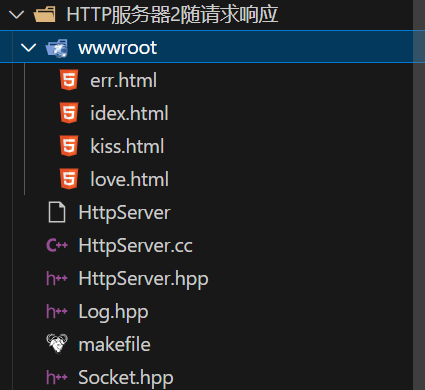Viewport: 425px width, 390px height.
Task: Click the blank file icon beside HttpServer
Action: (x=57, y=212)
